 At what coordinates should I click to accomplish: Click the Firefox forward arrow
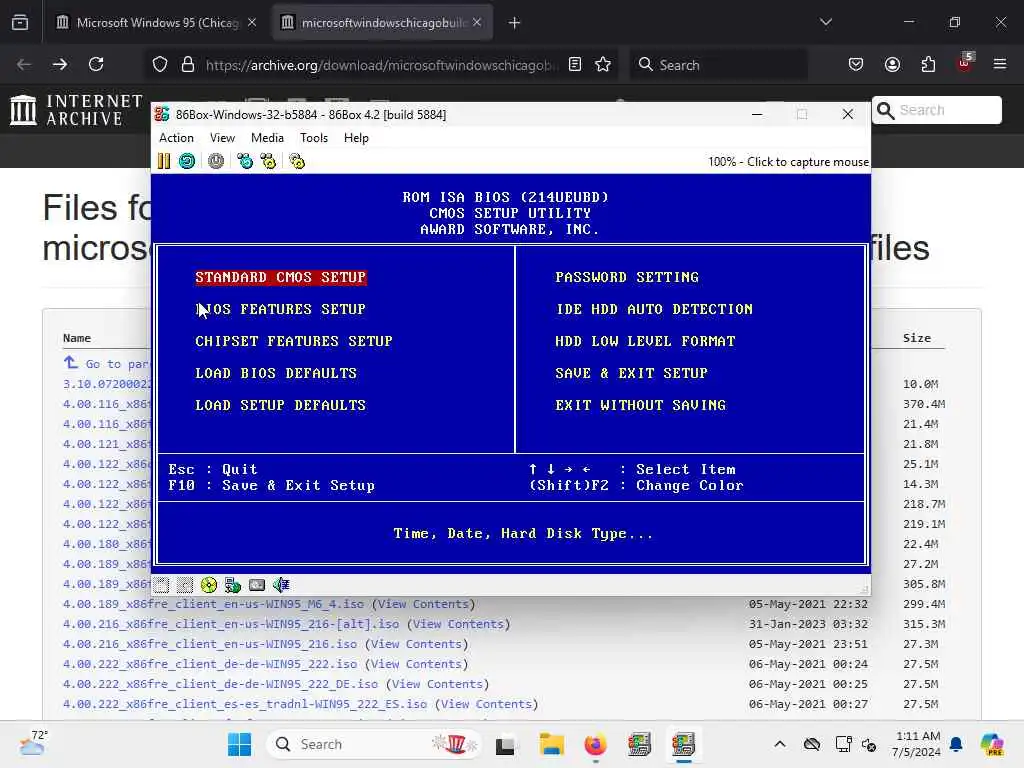coord(59,64)
